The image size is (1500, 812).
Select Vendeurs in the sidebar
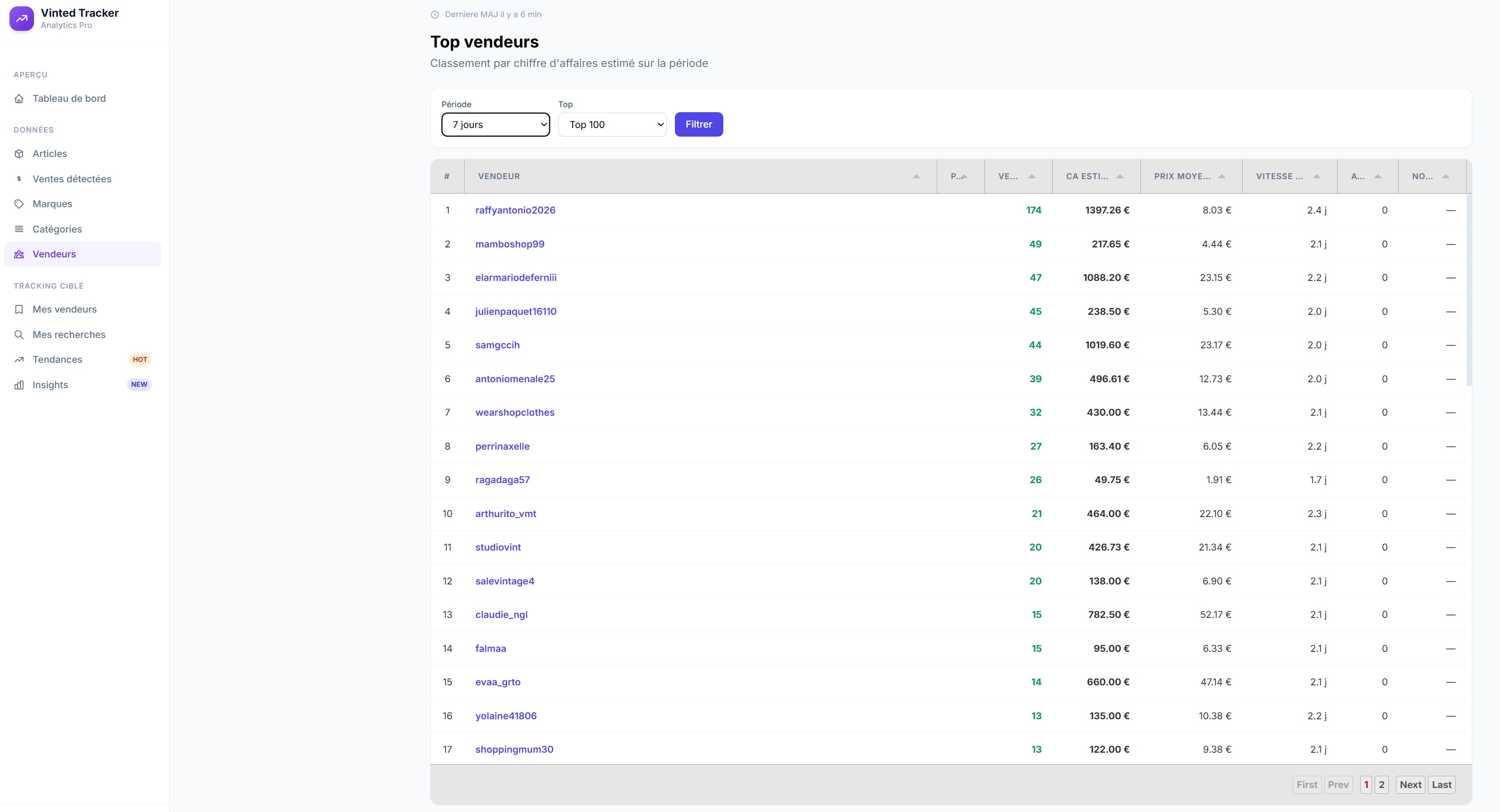(x=82, y=254)
